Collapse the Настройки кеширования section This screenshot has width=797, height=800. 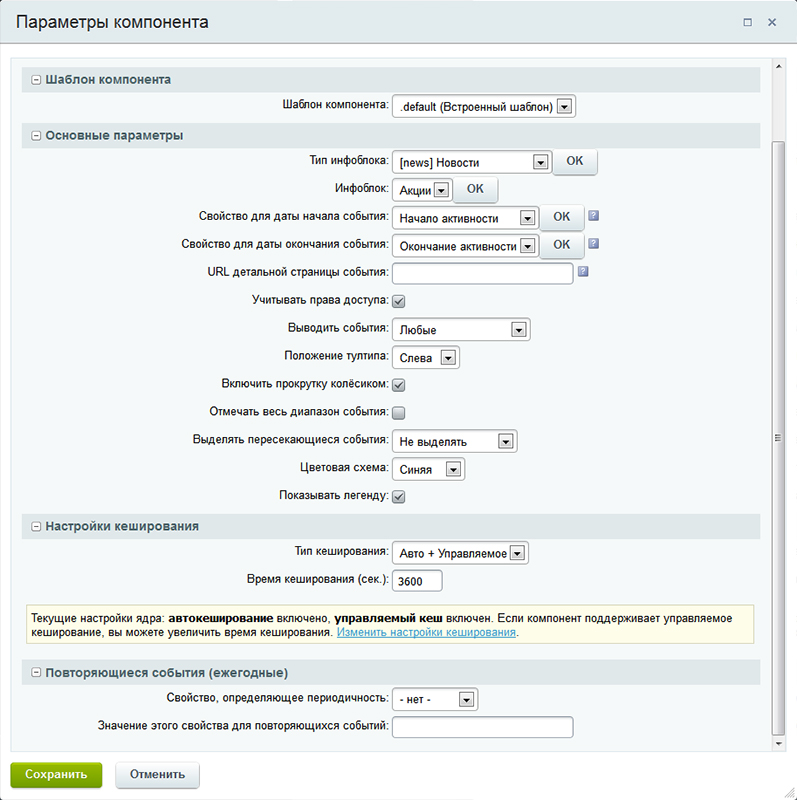pos(36,525)
